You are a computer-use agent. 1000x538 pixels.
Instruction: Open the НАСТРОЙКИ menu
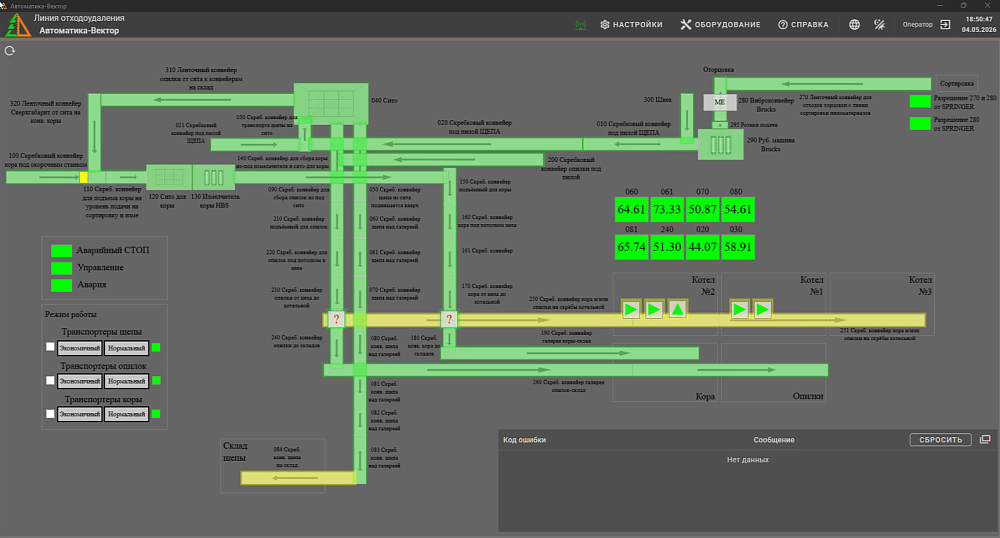(x=631, y=25)
